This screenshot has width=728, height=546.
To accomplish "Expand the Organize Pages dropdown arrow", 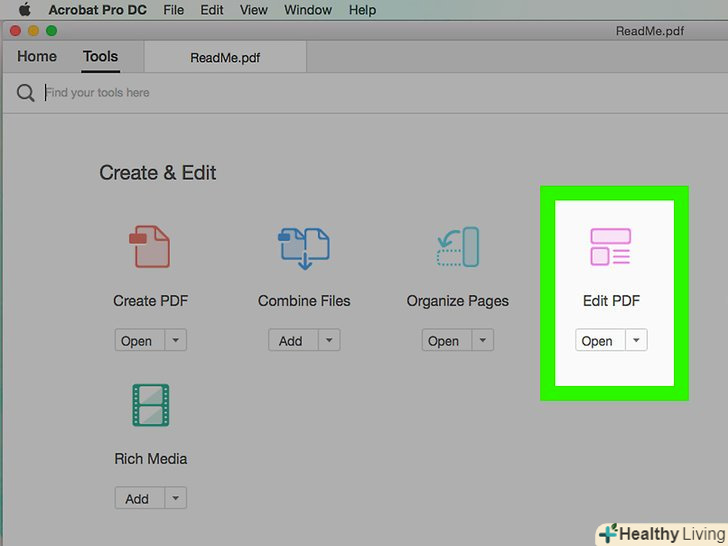I will (483, 340).
